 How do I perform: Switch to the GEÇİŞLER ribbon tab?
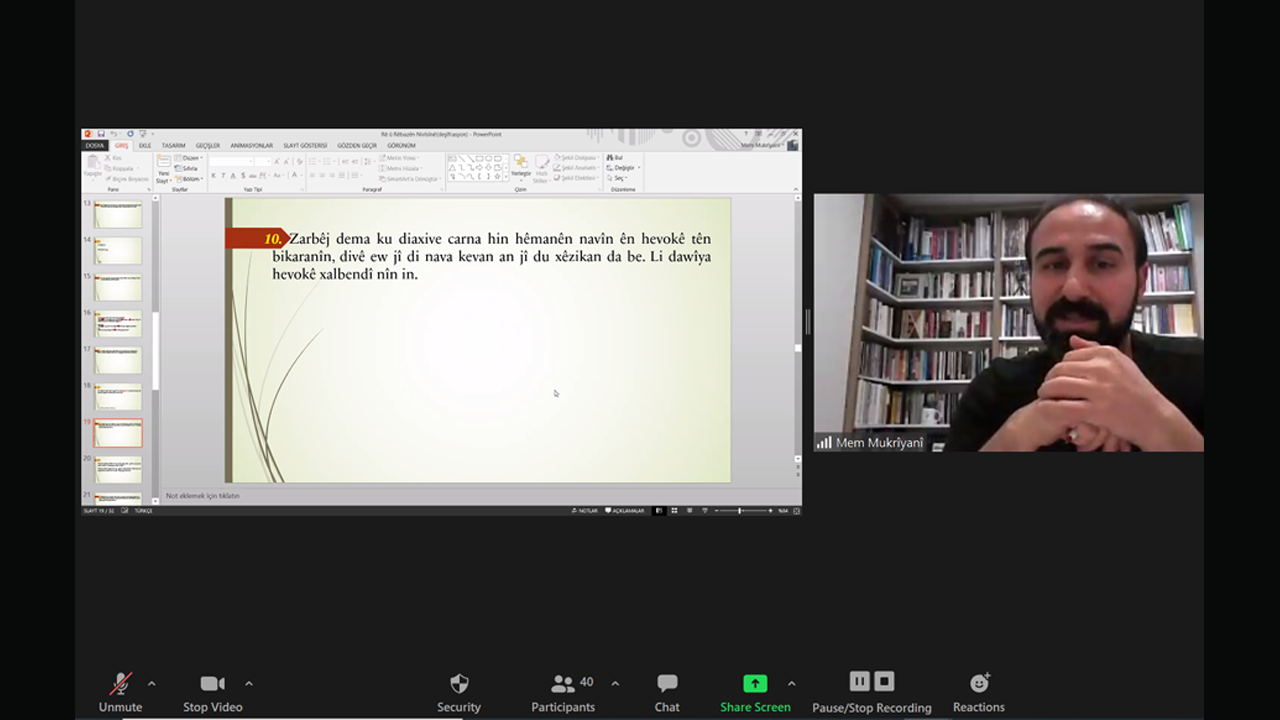[208, 146]
